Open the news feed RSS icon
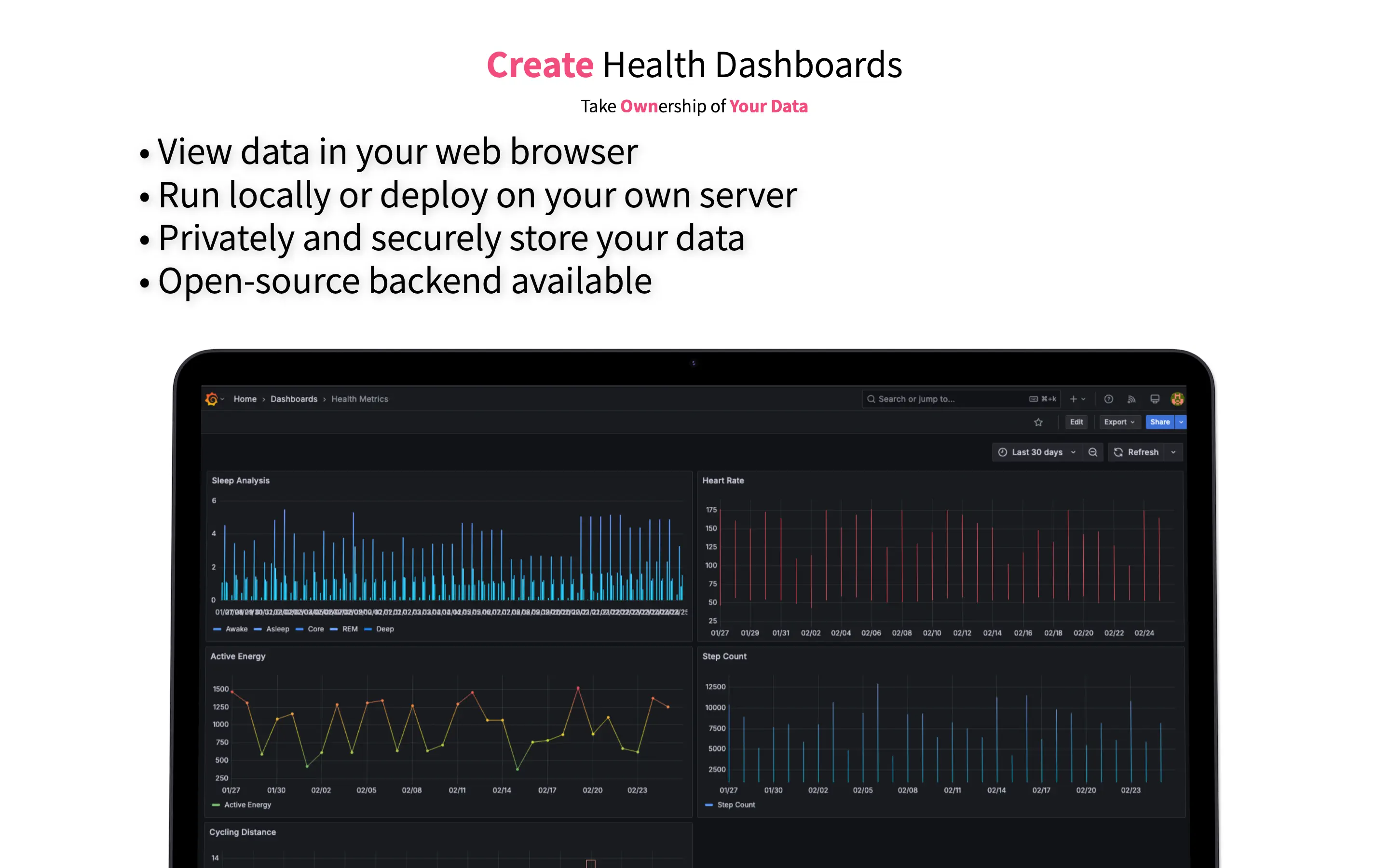This screenshot has height=868, width=1389. (x=1131, y=399)
